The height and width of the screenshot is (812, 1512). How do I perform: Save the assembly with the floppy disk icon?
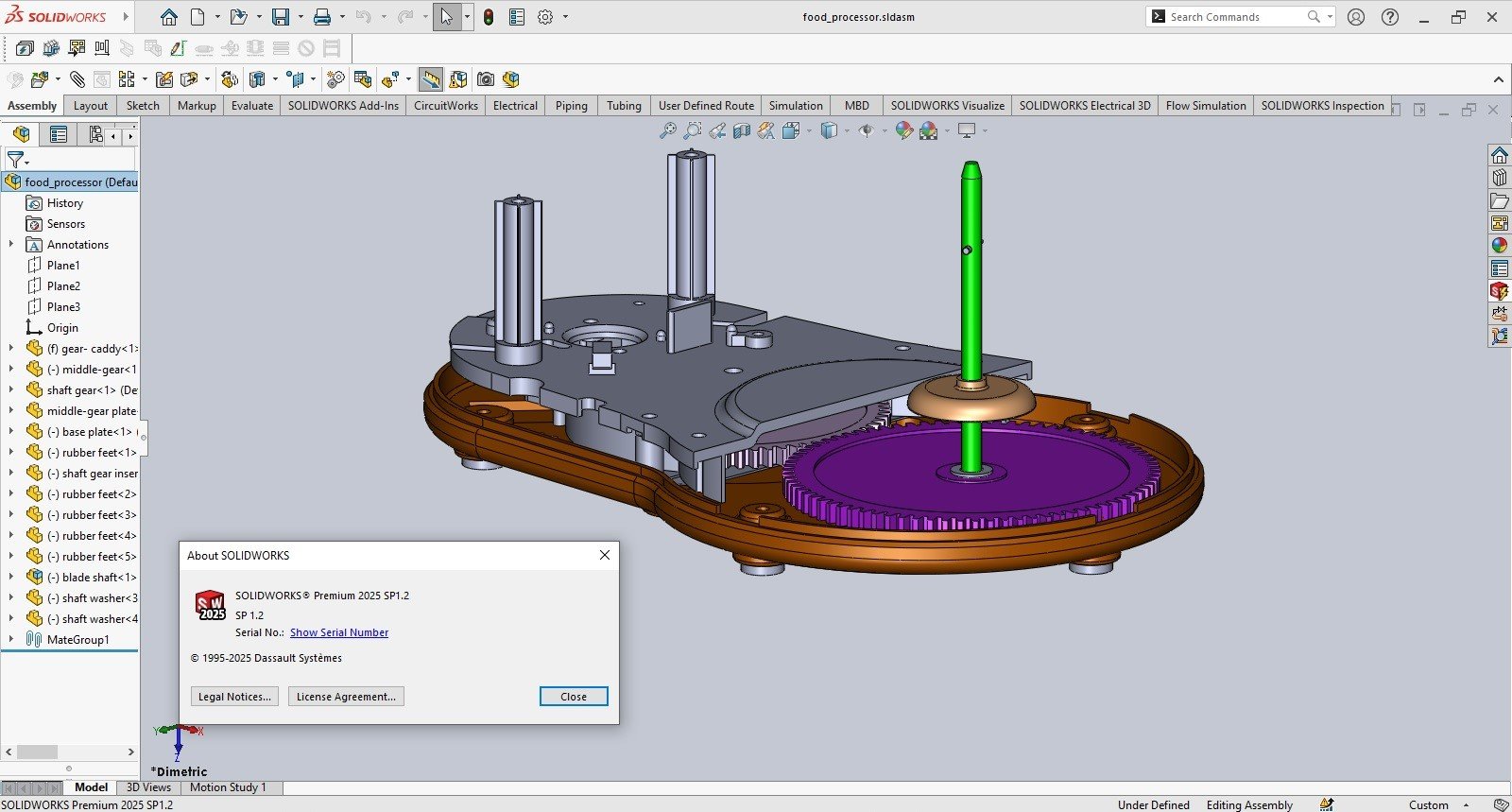pos(281,17)
